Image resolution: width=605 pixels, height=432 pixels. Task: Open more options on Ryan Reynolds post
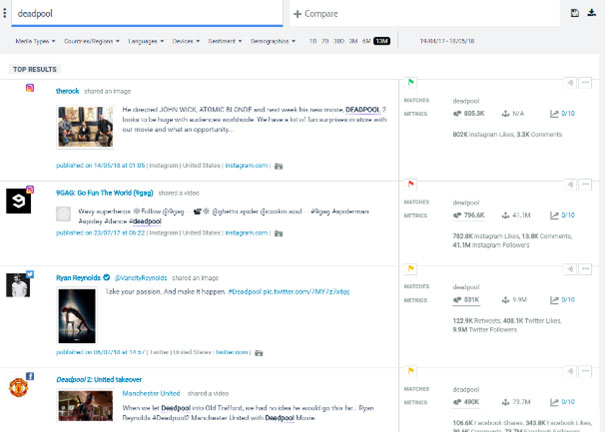(x=585, y=268)
